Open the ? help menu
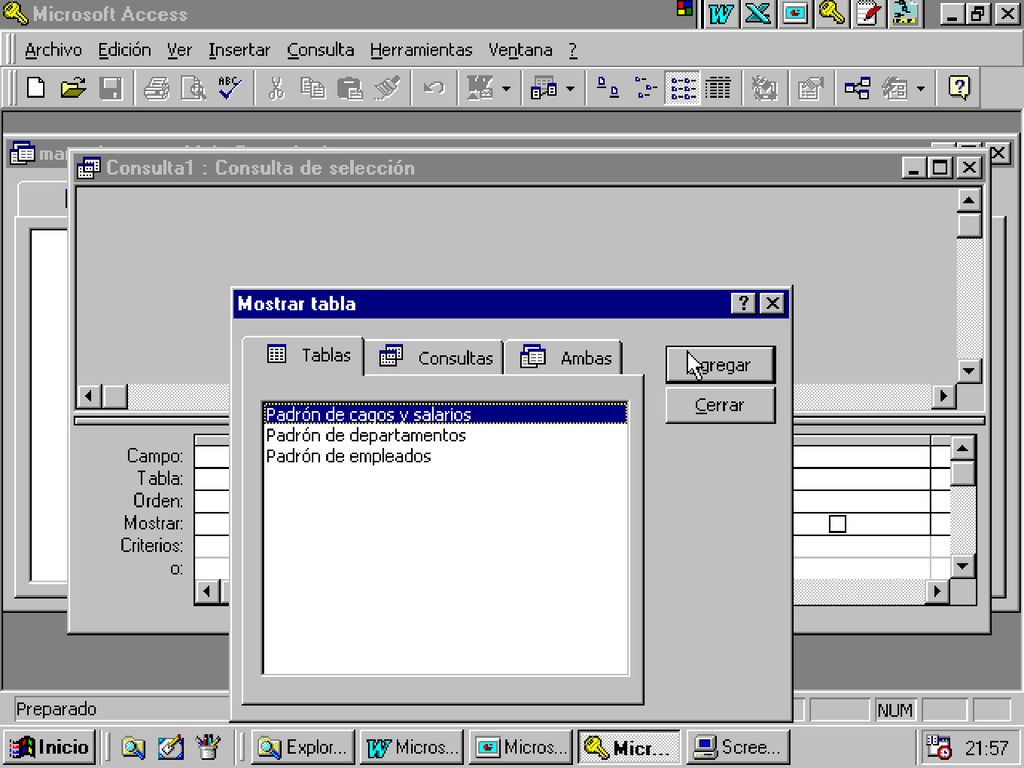 [572, 50]
